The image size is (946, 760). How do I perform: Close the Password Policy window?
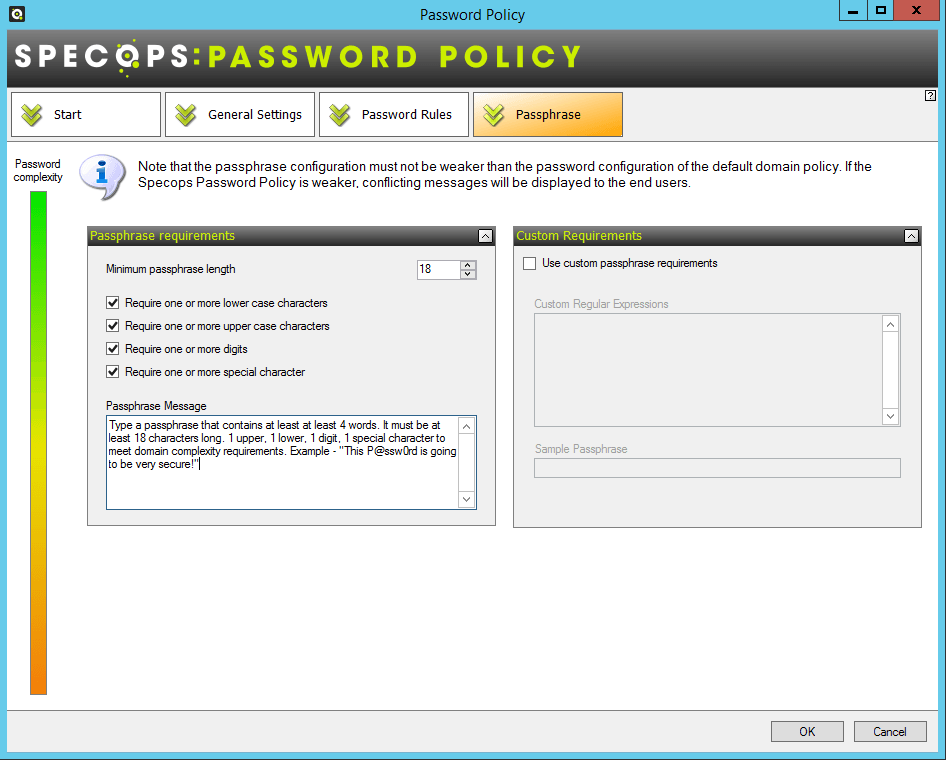point(916,10)
